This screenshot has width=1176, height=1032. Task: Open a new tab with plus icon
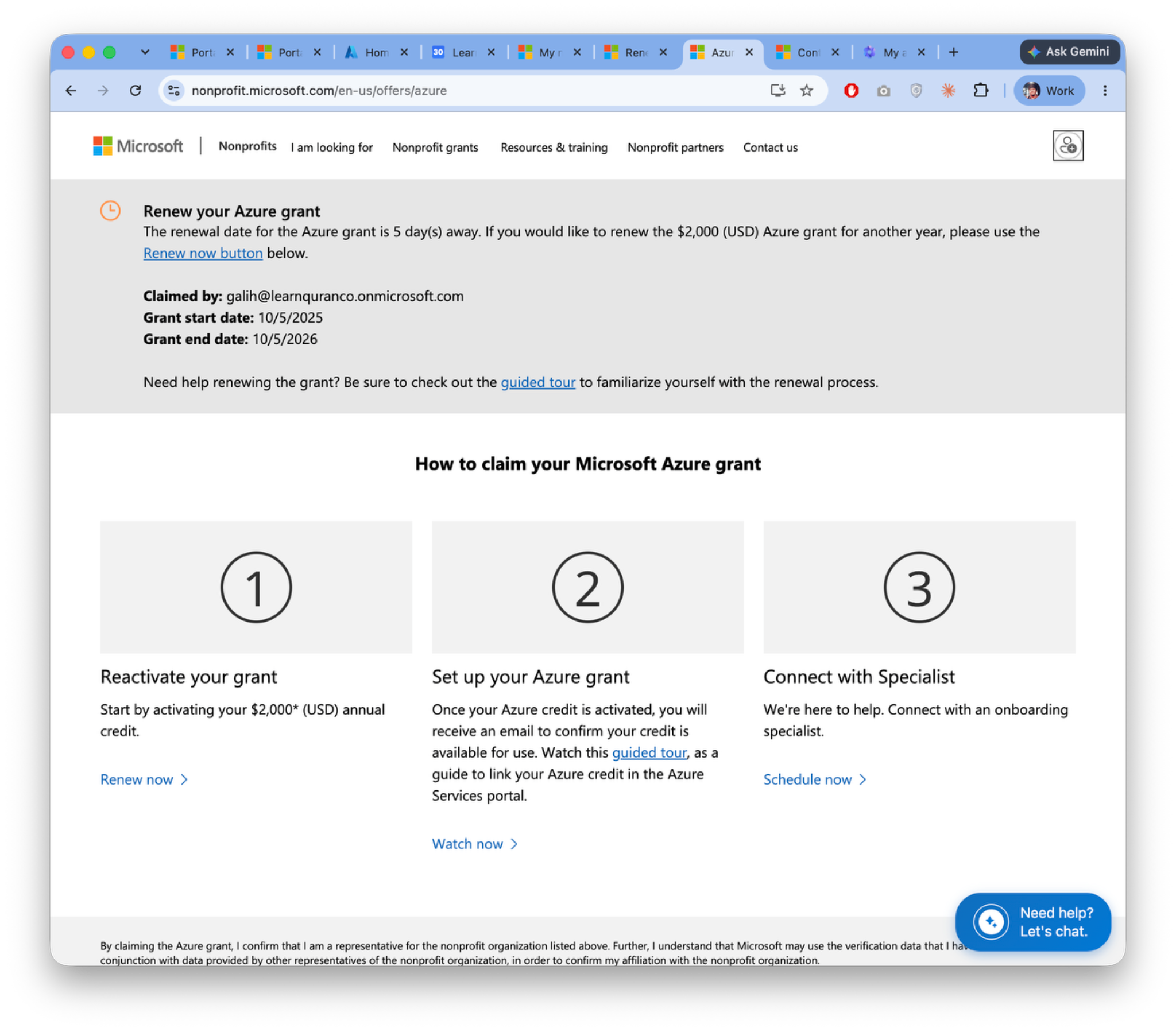tap(953, 52)
